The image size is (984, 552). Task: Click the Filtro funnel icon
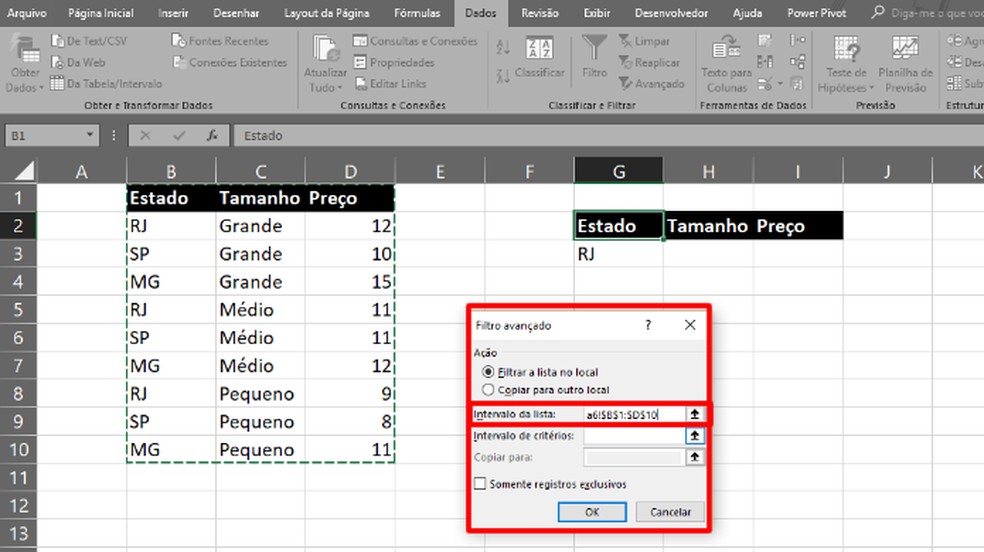click(594, 49)
